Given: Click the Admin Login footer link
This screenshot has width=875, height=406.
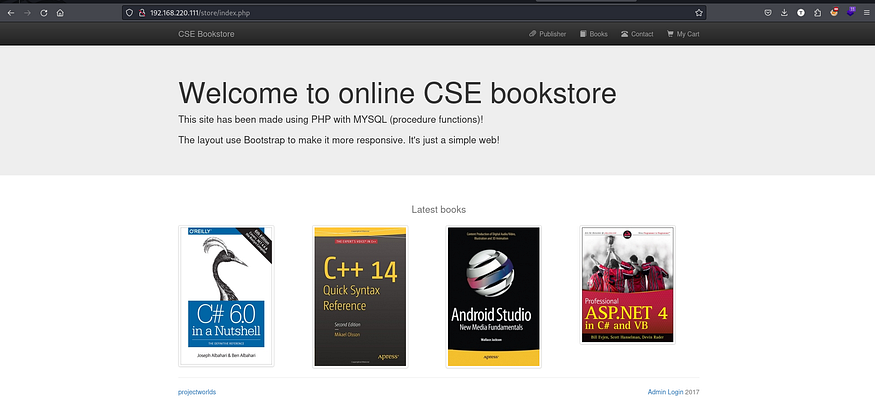Looking at the screenshot, I should (665, 392).
